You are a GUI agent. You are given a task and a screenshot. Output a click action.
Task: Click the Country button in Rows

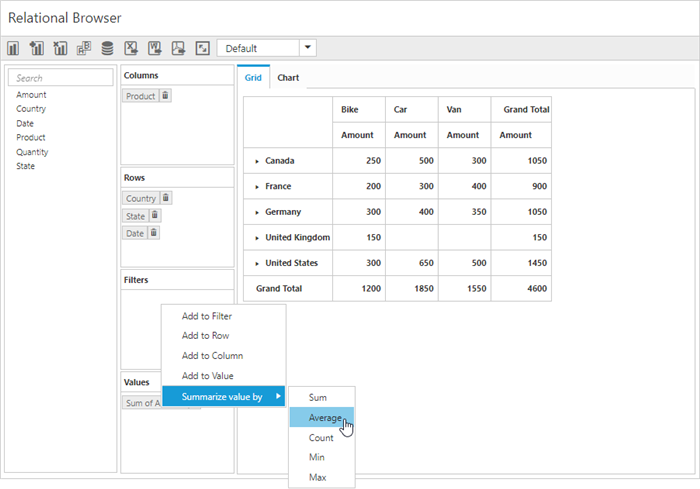(141, 198)
